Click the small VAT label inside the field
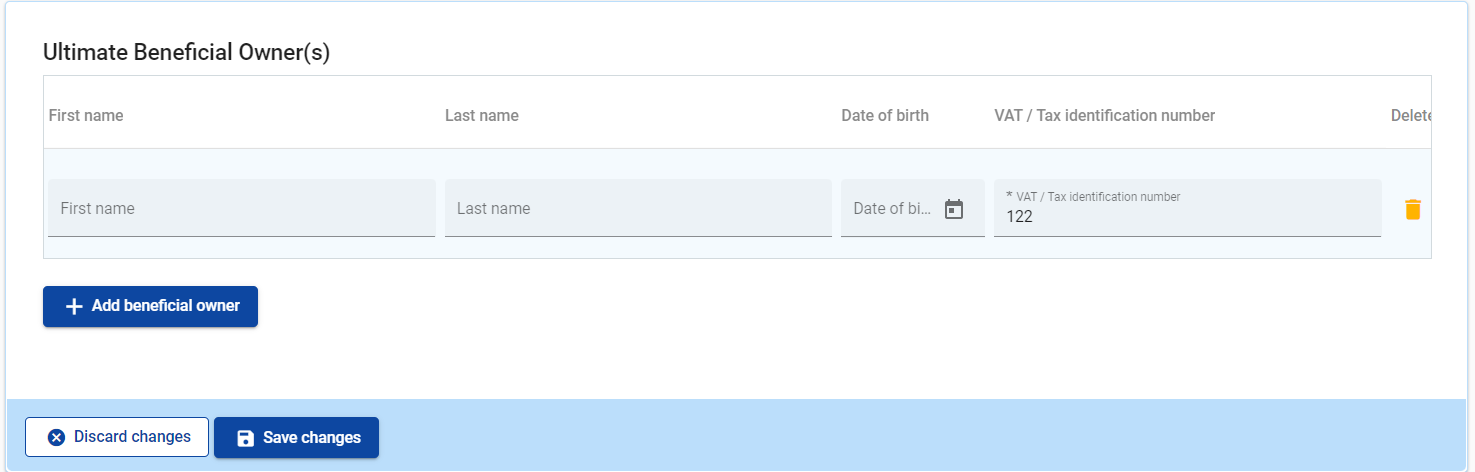The image size is (1475, 472). click(x=1097, y=197)
